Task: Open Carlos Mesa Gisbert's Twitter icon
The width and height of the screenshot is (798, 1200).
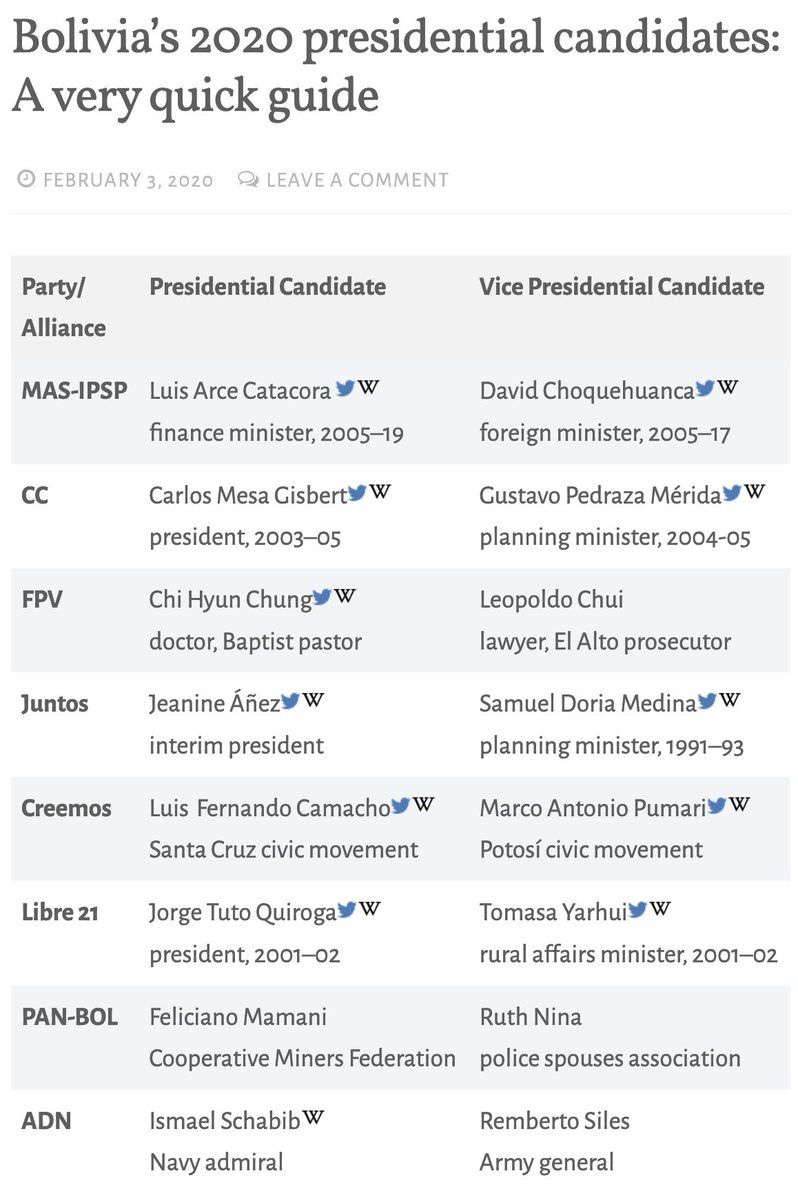Action: pos(357,492)
